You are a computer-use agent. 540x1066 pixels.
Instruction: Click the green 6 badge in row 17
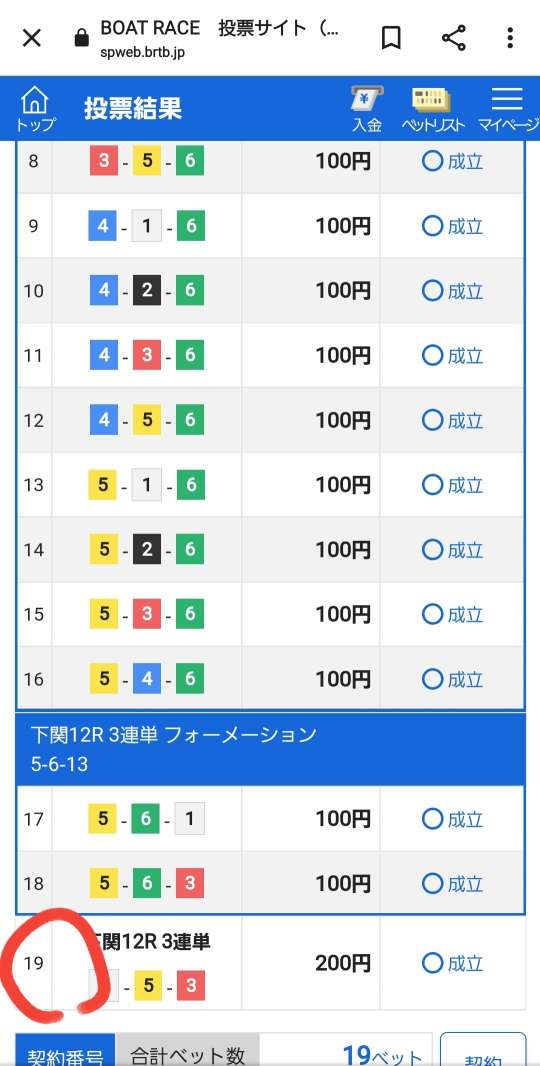click(x=146, y=819)
